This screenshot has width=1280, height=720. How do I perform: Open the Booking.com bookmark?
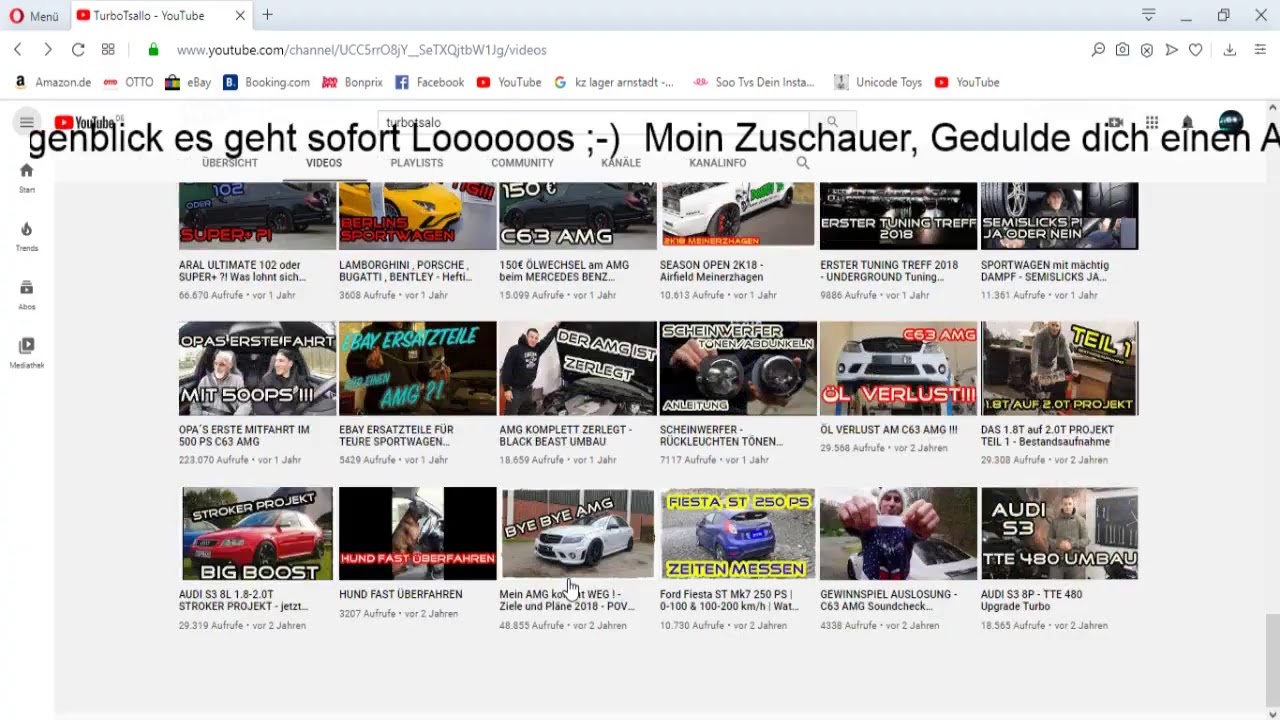tap(266, 82)
